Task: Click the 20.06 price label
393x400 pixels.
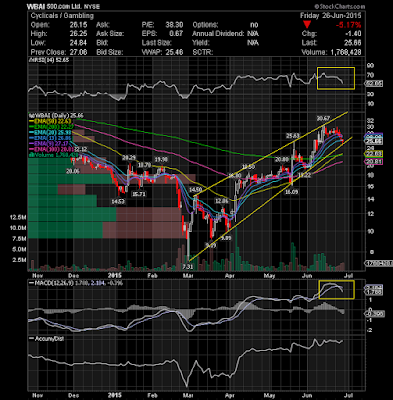Action: coord(73,171)
